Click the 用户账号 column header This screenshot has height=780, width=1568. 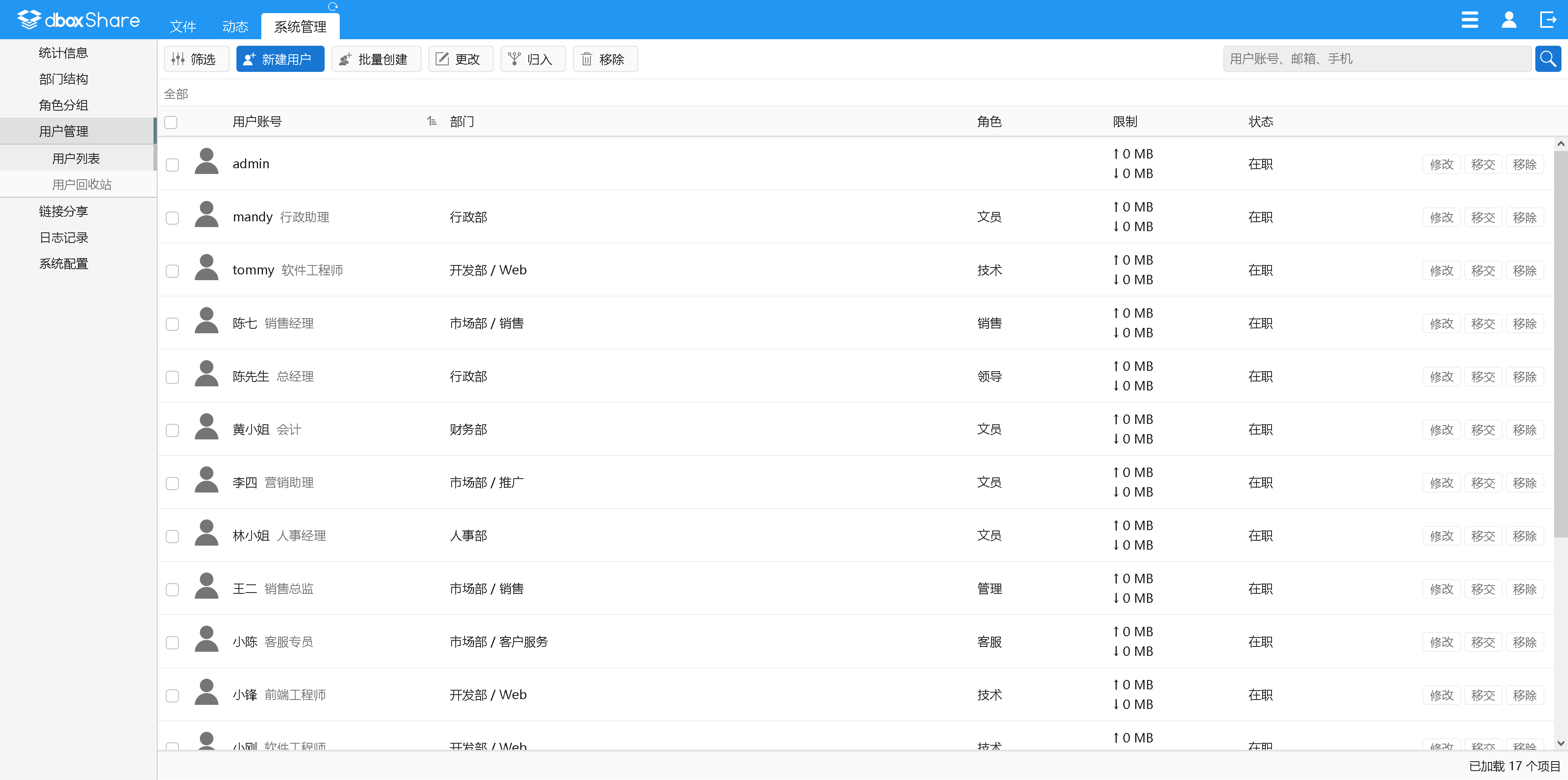pos(257,121)
